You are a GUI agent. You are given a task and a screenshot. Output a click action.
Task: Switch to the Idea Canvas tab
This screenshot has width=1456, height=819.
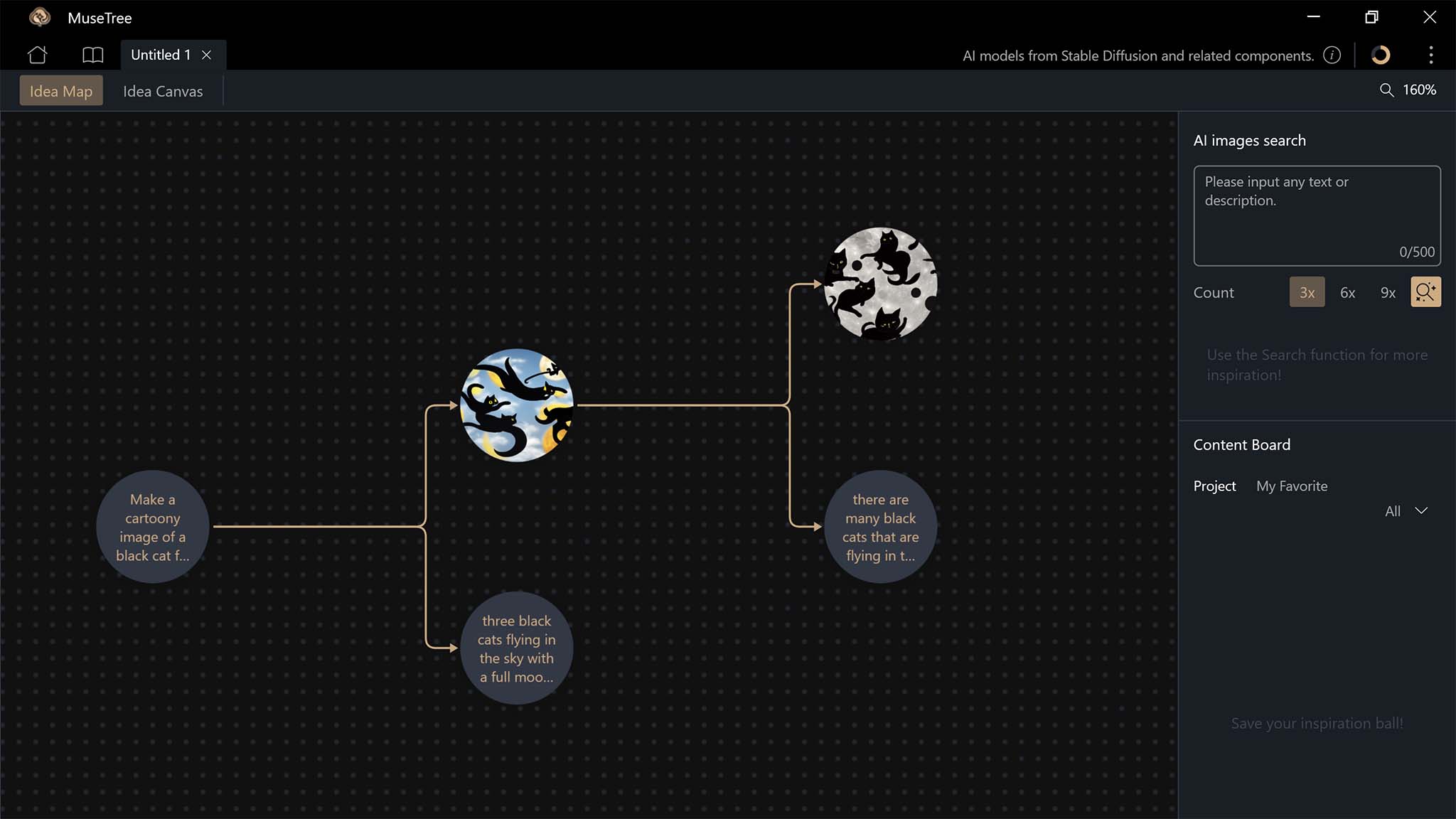(163, 91)
